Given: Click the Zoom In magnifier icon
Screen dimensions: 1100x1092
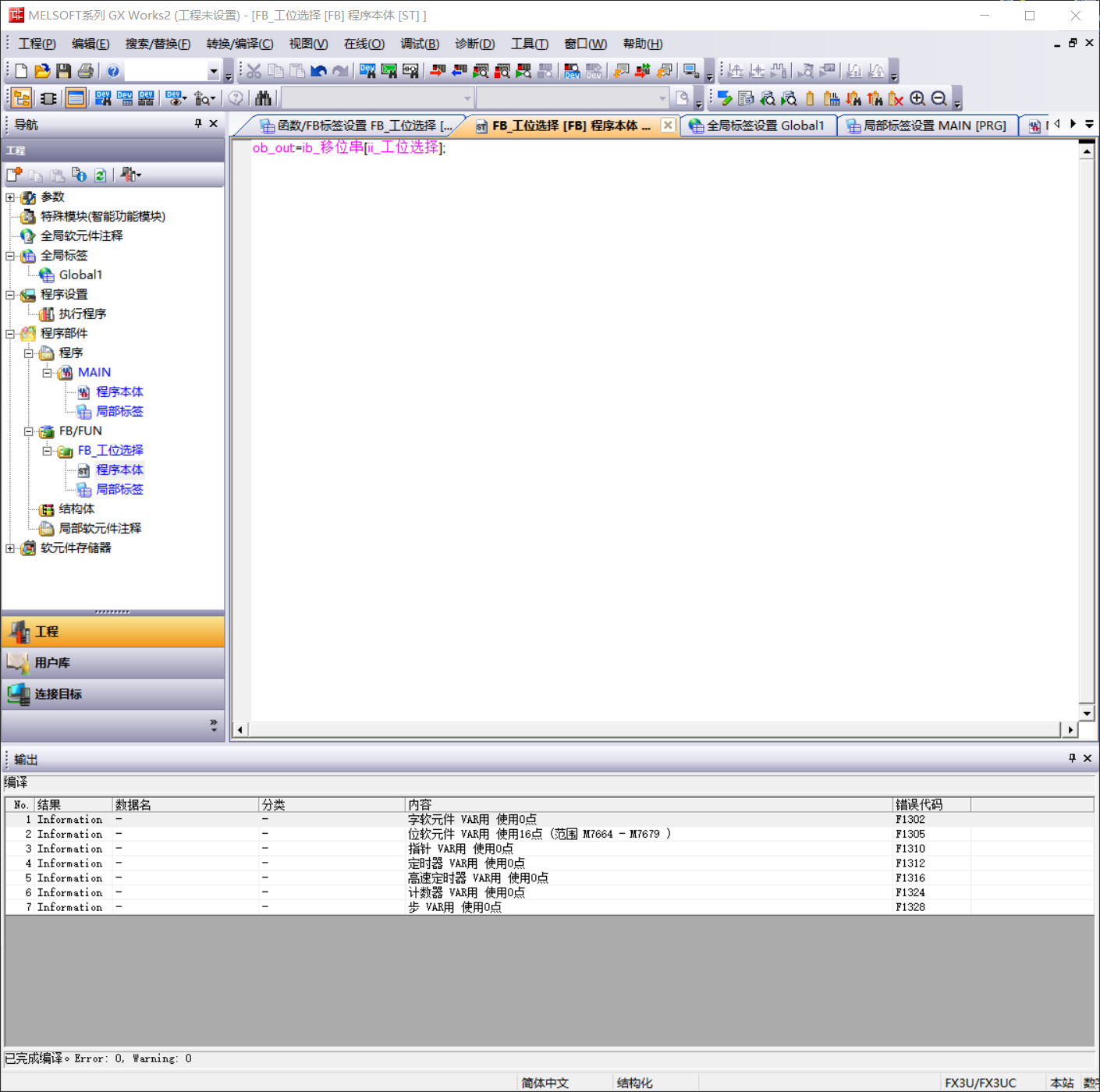Looking at the screenshot, I should pyautogui.click(x=917, y=98).
